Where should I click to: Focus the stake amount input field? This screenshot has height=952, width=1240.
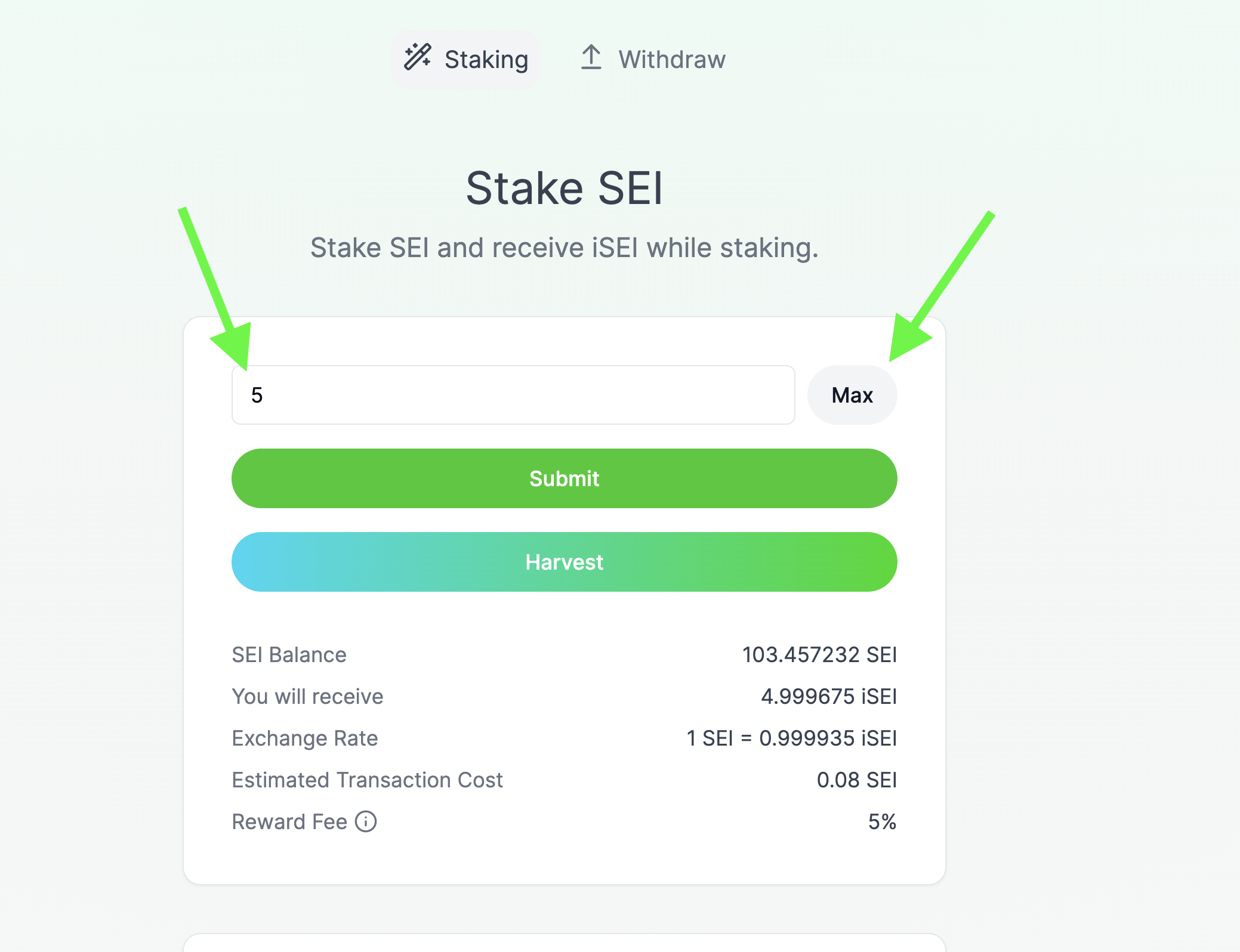click(513, 395)
